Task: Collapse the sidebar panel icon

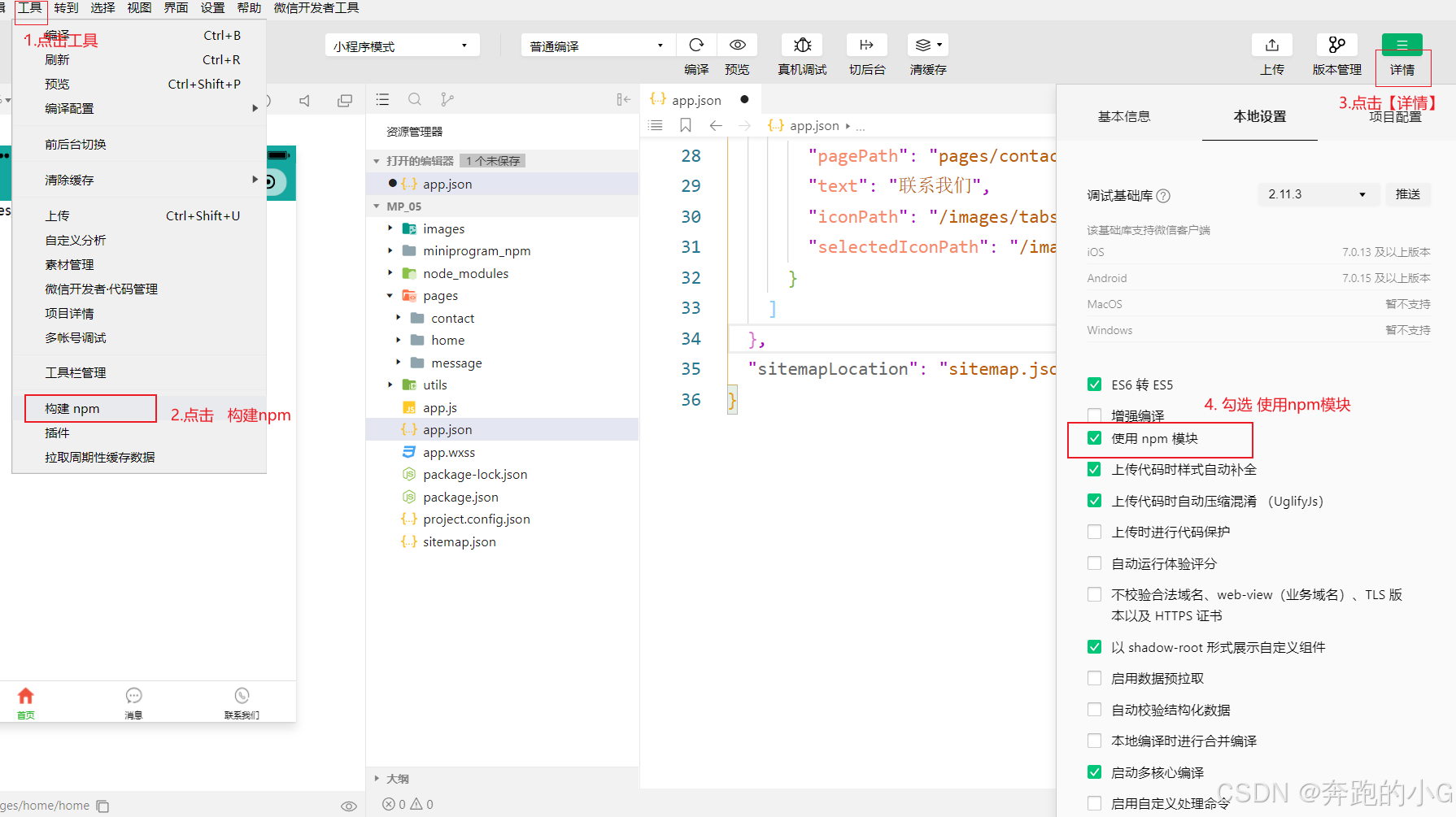Action: click(623, 100)
